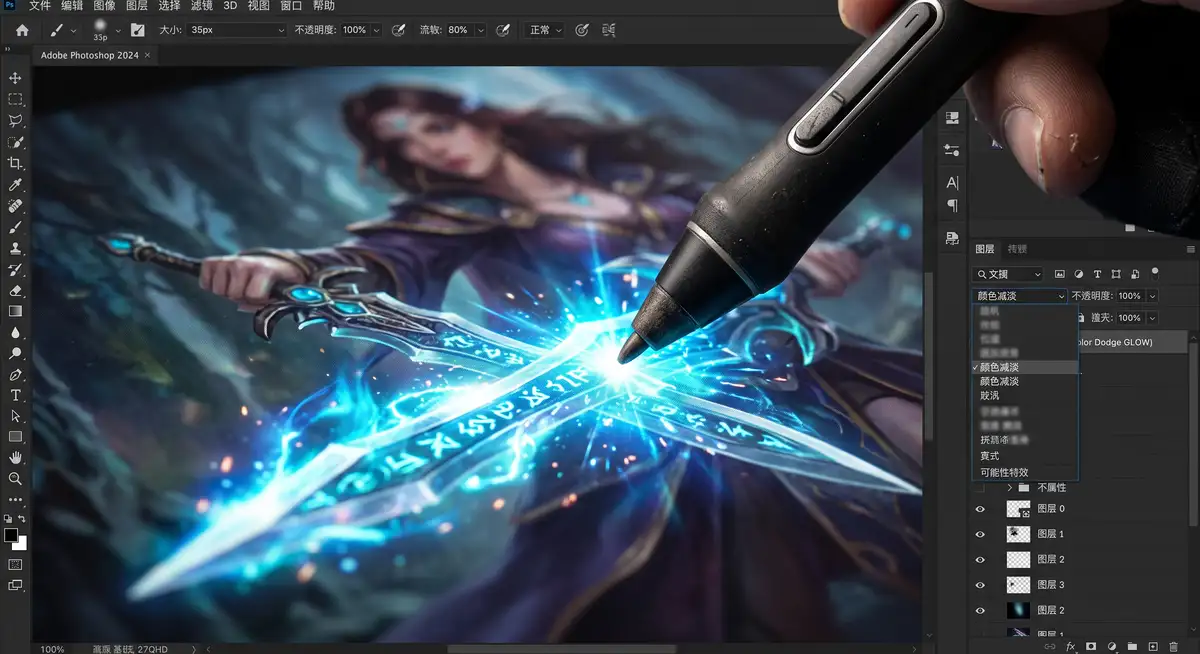Viewport: 1200px width, 654px height.
Task: Select the Rectangular Marquee tool
Action: tap(15, 100)
